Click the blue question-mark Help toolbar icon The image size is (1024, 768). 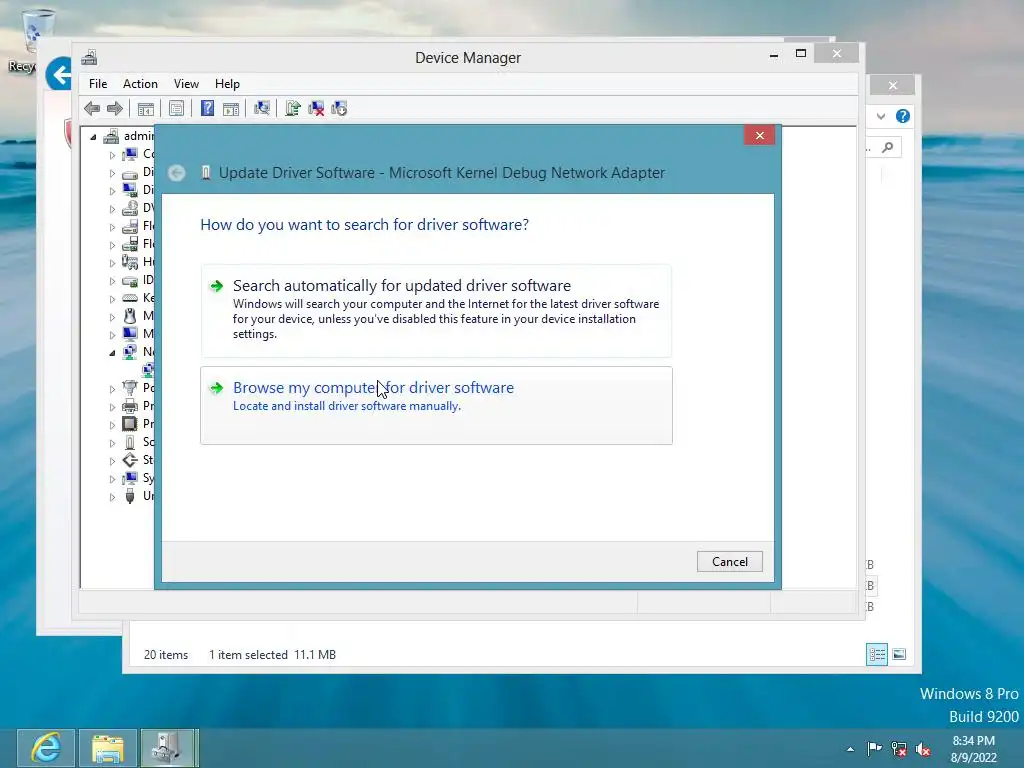point(207,108)
